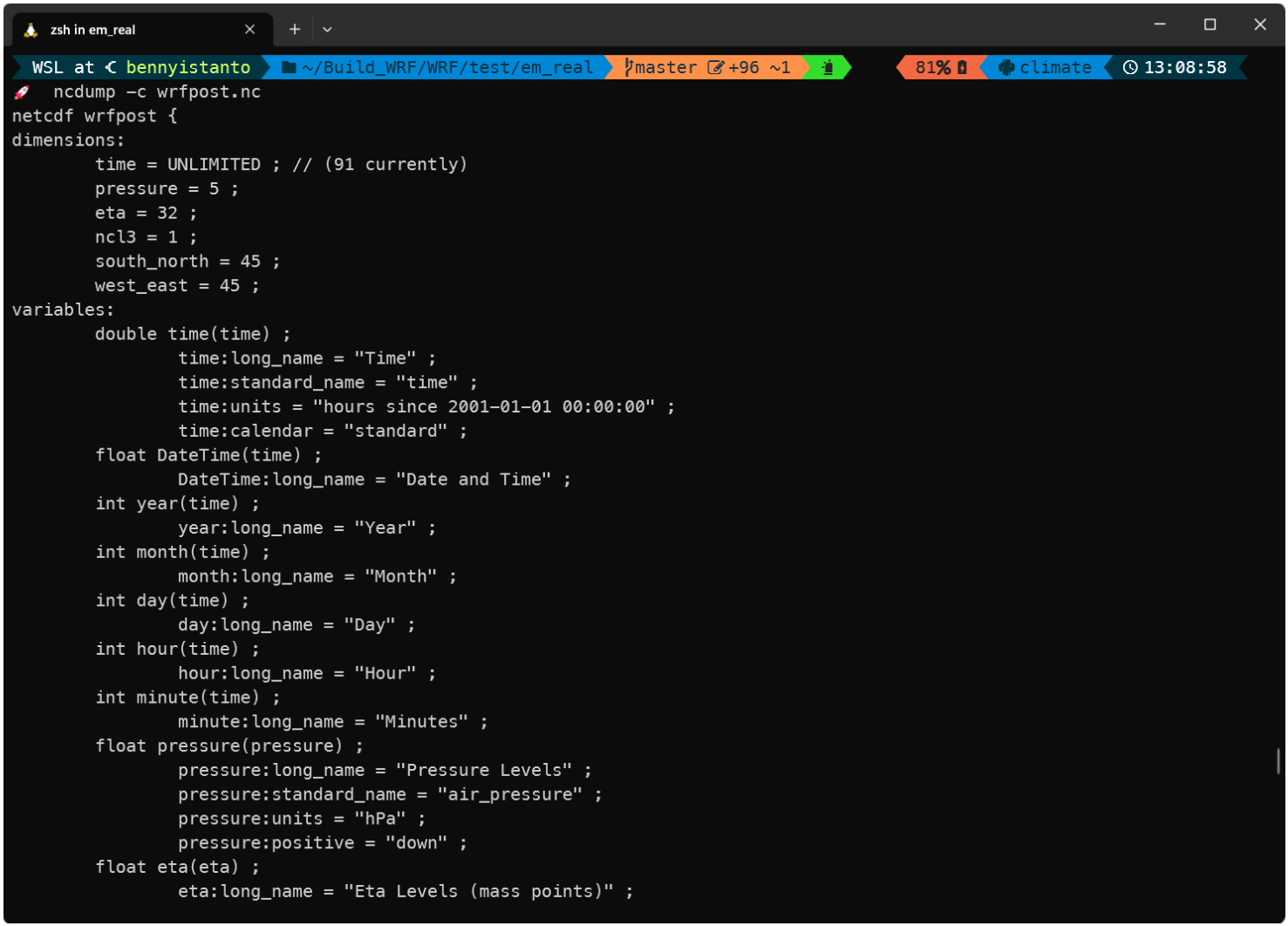Click the folder icon before the em_real path

[288, 67]
